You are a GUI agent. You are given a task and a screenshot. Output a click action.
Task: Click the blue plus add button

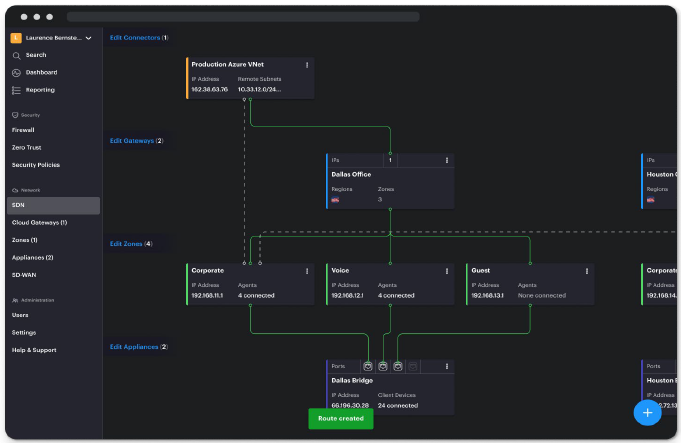click(x=648, y=413)
